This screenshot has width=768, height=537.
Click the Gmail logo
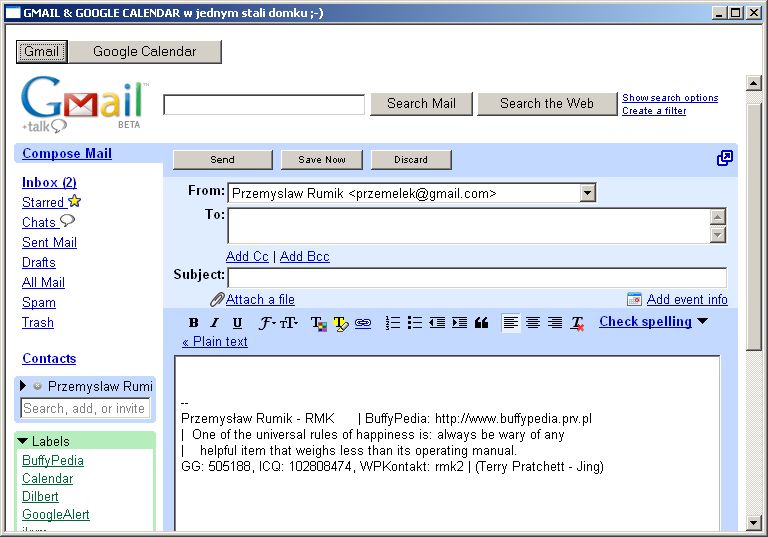coord(84,103)
